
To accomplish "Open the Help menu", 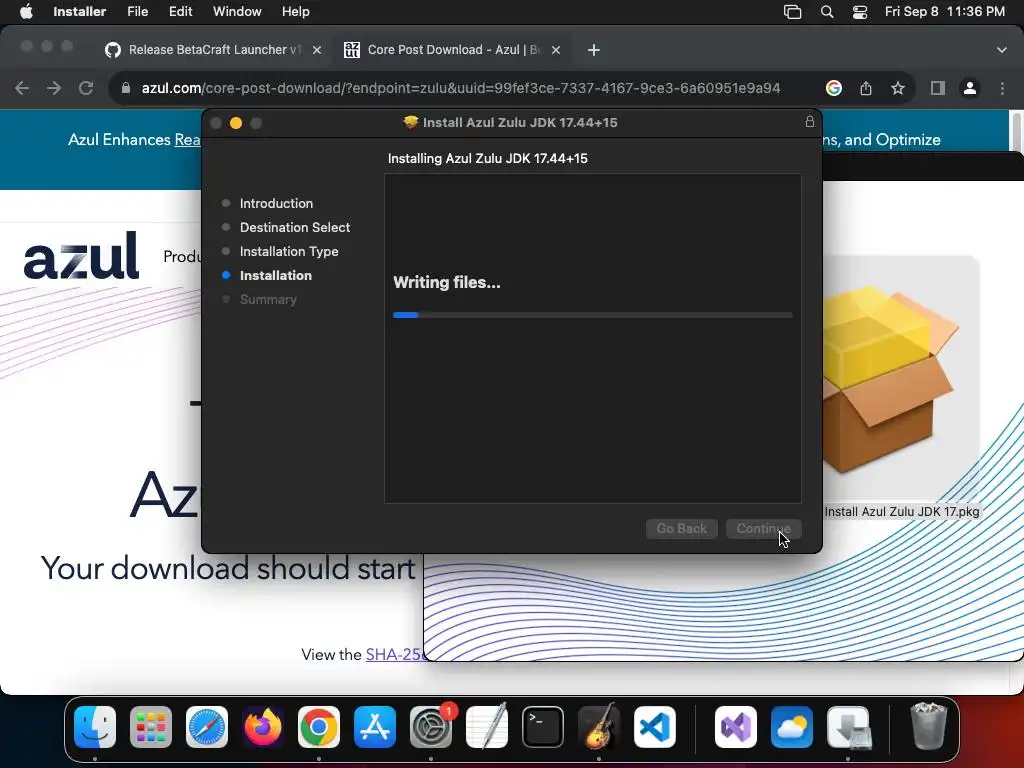I will pyautogui.click(x=295, y=12).
